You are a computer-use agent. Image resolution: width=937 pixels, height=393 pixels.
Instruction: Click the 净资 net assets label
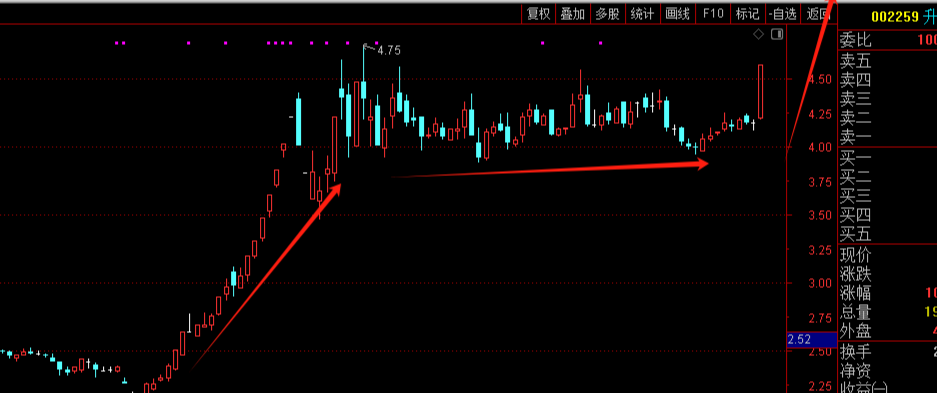coord(856,371)
